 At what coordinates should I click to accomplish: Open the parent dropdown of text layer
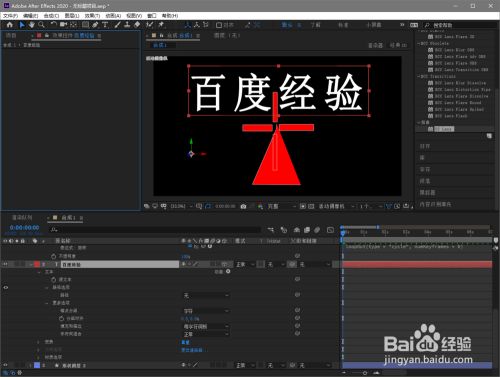tap(315, 264)
